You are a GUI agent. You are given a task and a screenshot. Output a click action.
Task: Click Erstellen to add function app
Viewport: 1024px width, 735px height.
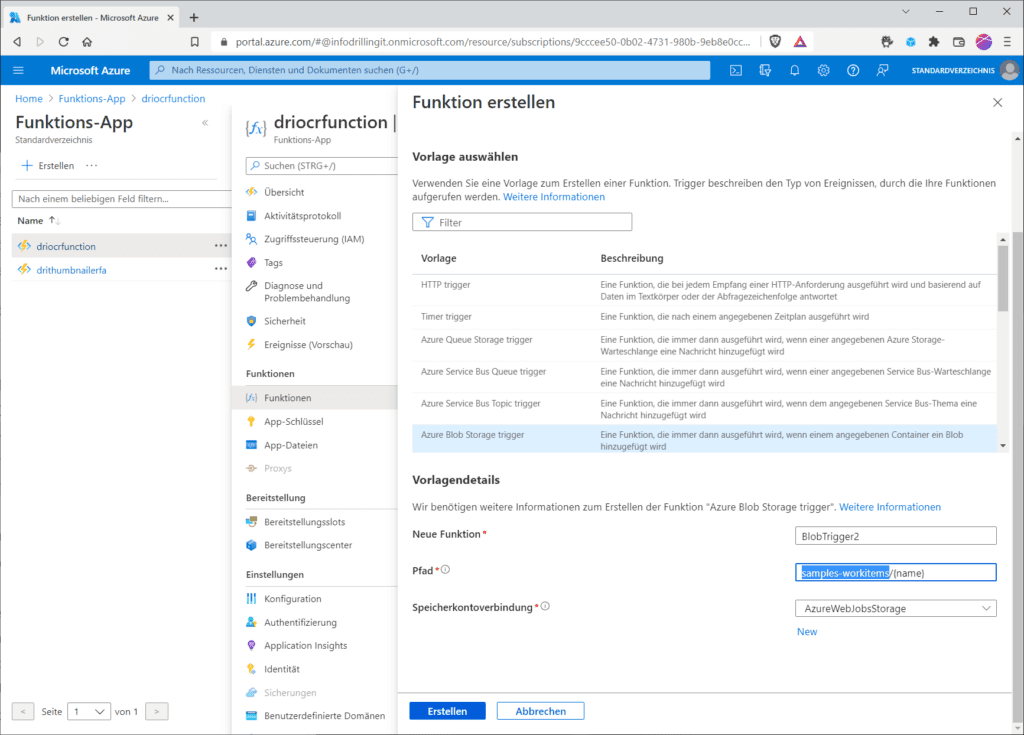[48, 166]
